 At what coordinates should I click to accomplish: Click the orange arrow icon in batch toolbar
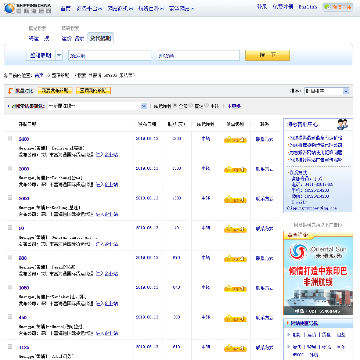(10, 91)
